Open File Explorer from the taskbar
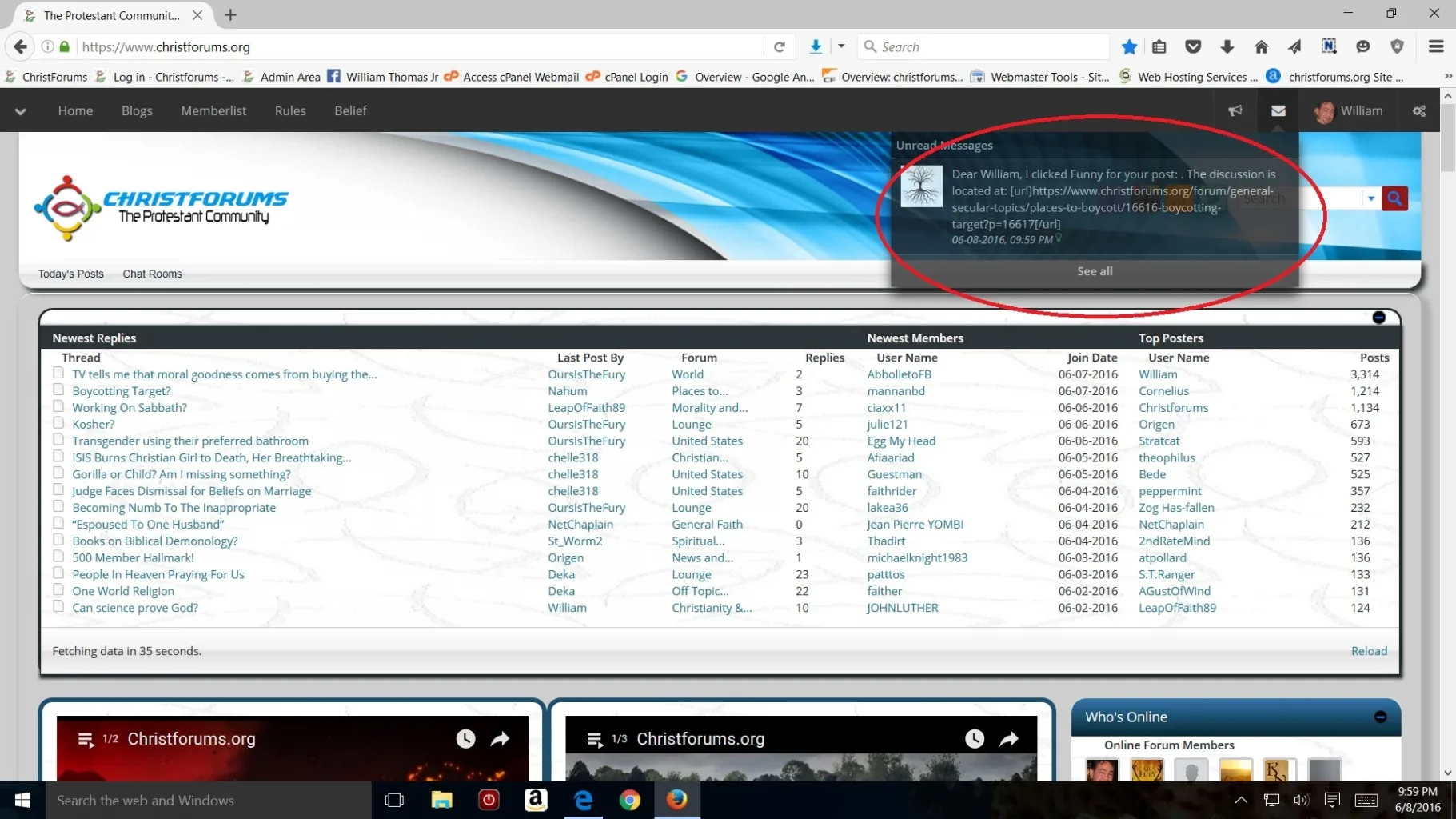Image resolution: width=1456 pixels, height=819 pixels. [x=441, y=800]
